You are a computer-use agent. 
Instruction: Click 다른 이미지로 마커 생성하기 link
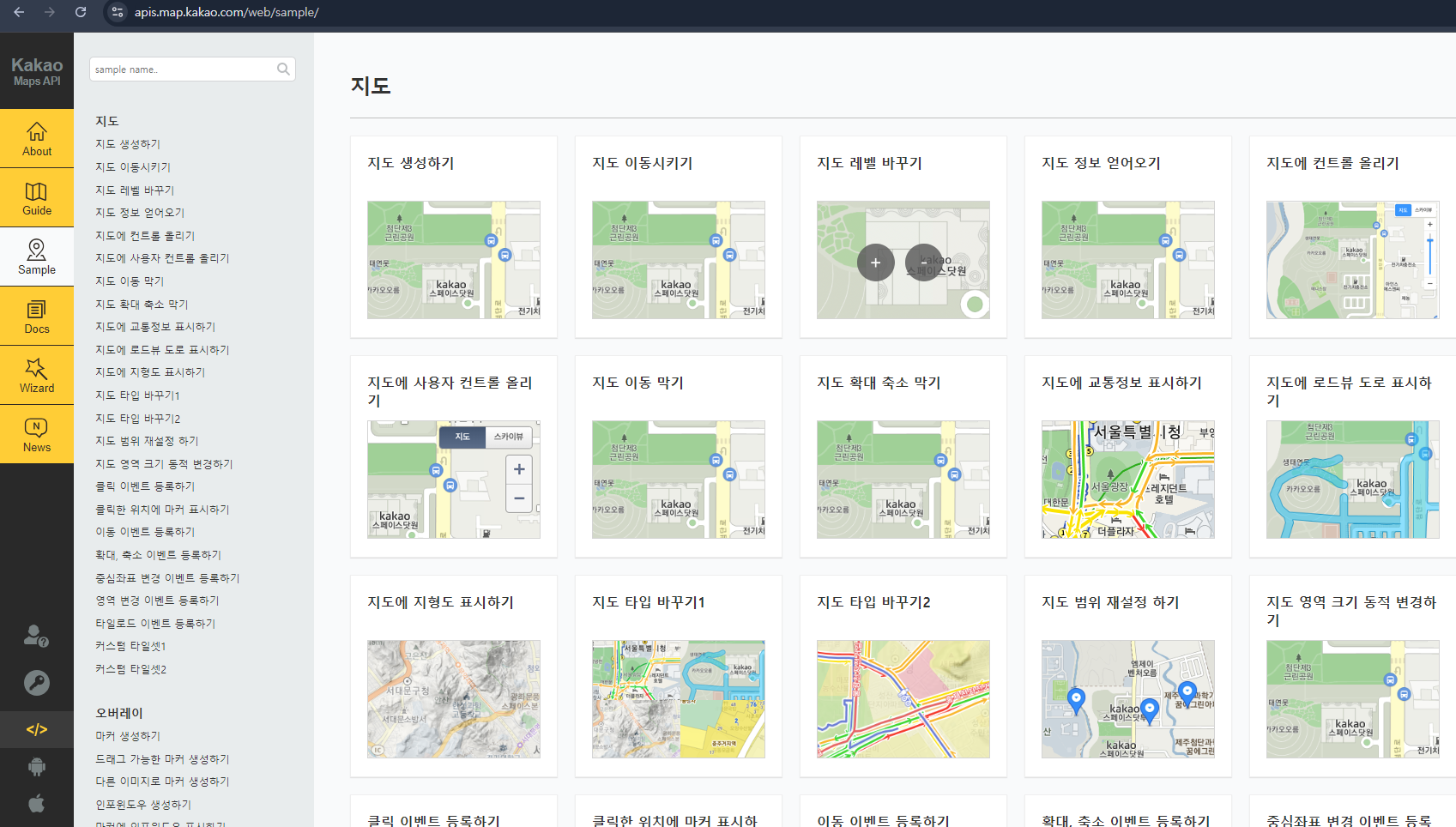click(162, 782)
